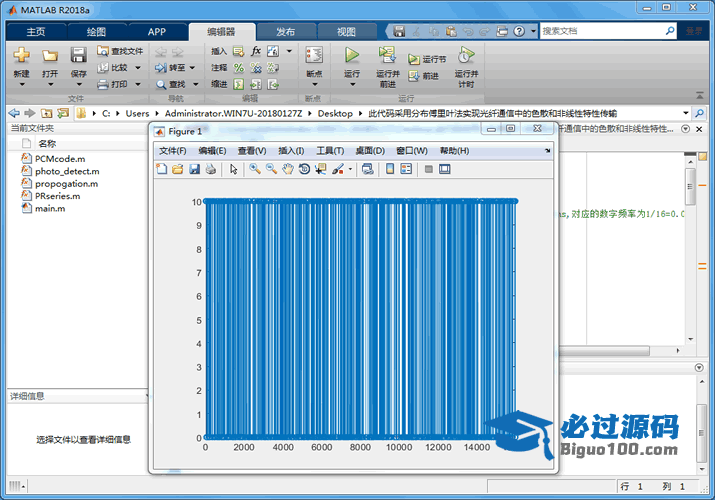Open the Run (运行) dropdown arrow
715x500 pixels.
(352, 85)
